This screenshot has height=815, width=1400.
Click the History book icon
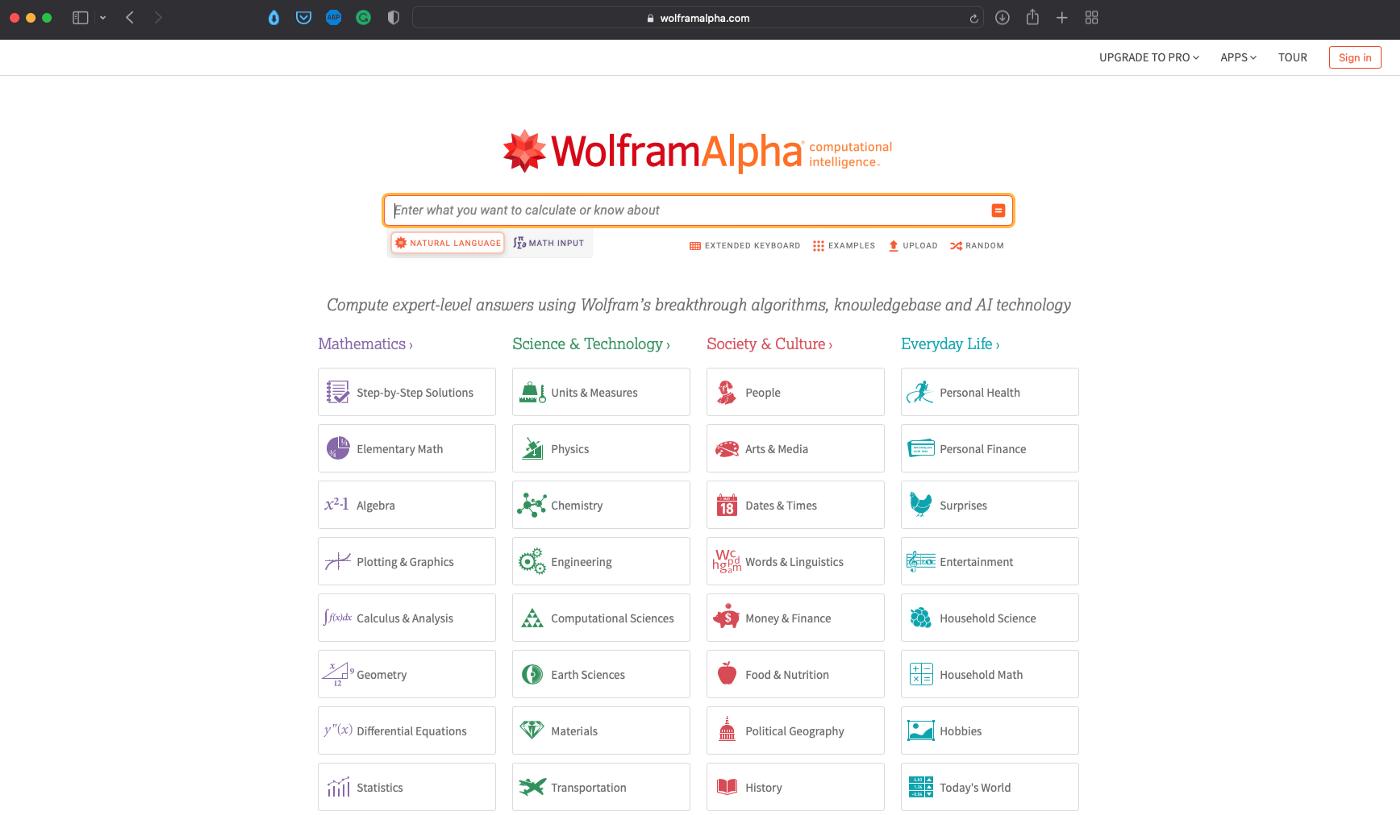coord(727,787)
